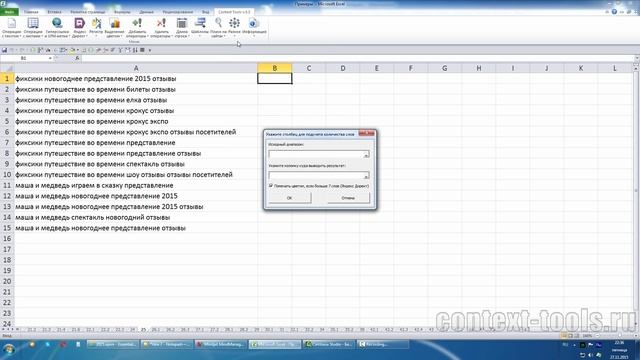Switch to the Данные (Data) ribbon tab
The height and width of the screenshot is (360, 640).
tap(147, 12)
